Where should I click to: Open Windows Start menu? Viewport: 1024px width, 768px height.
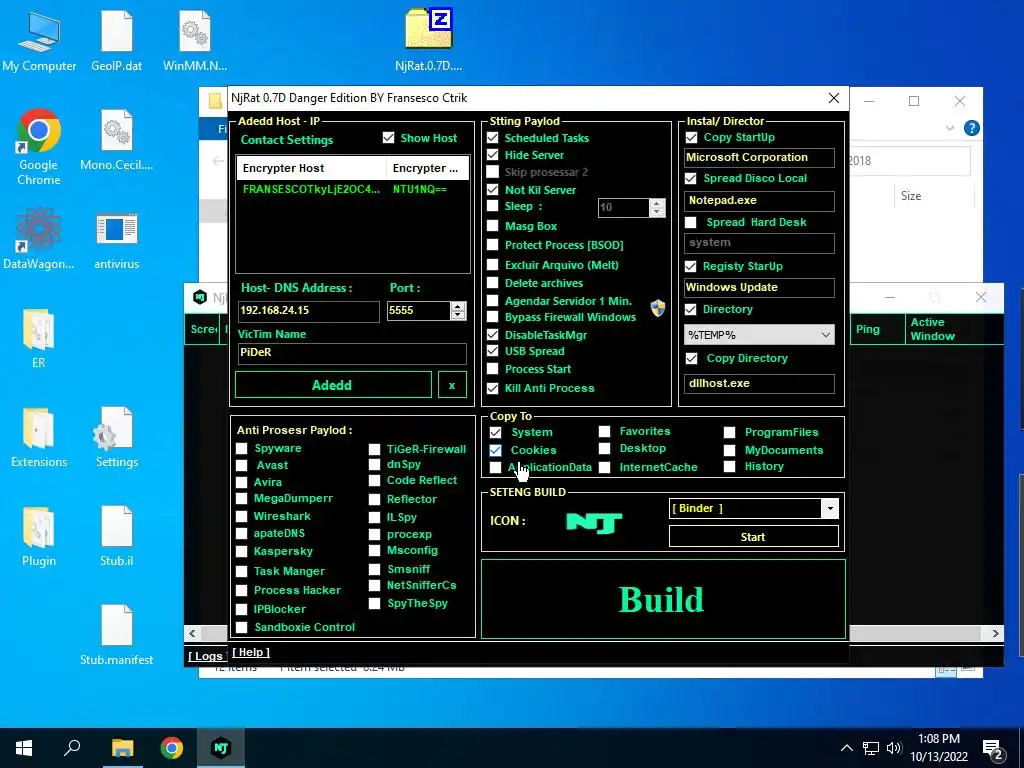(x=24, y=748)
